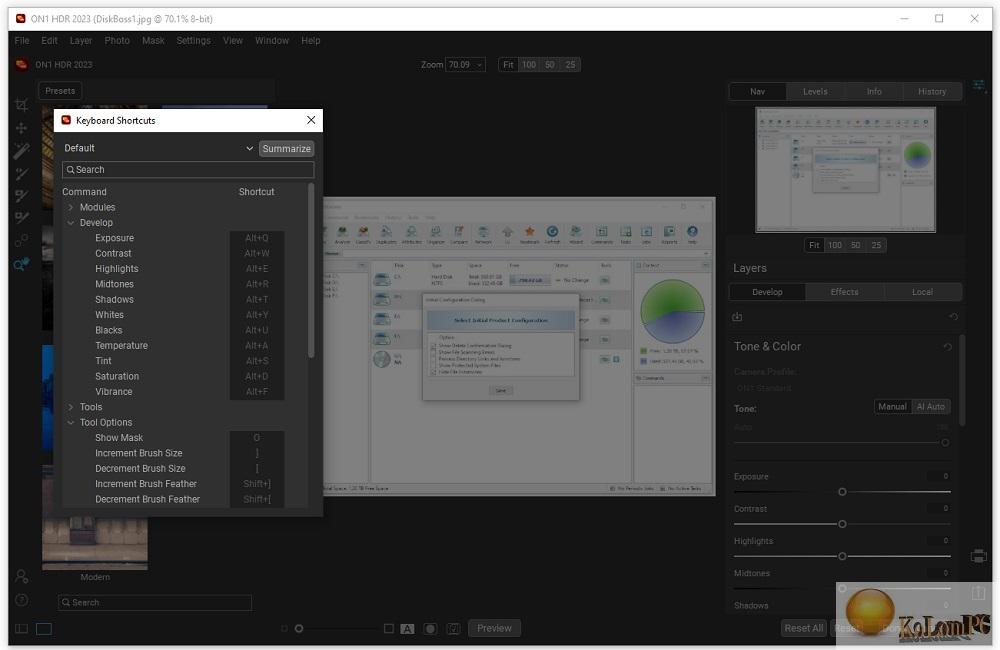Viewport: 1000px width, 650px height.
Task: Toggle the soft proofing A icon
Action: point(408,629)
